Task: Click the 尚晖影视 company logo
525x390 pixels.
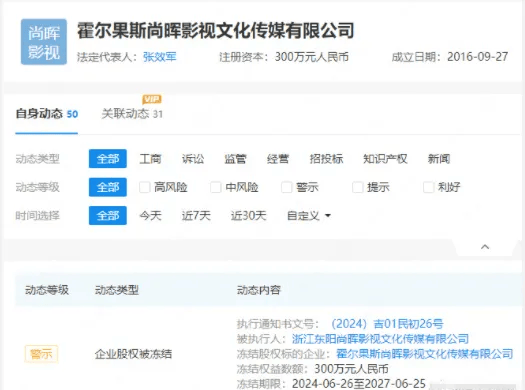Action: (x=44, y=42)
